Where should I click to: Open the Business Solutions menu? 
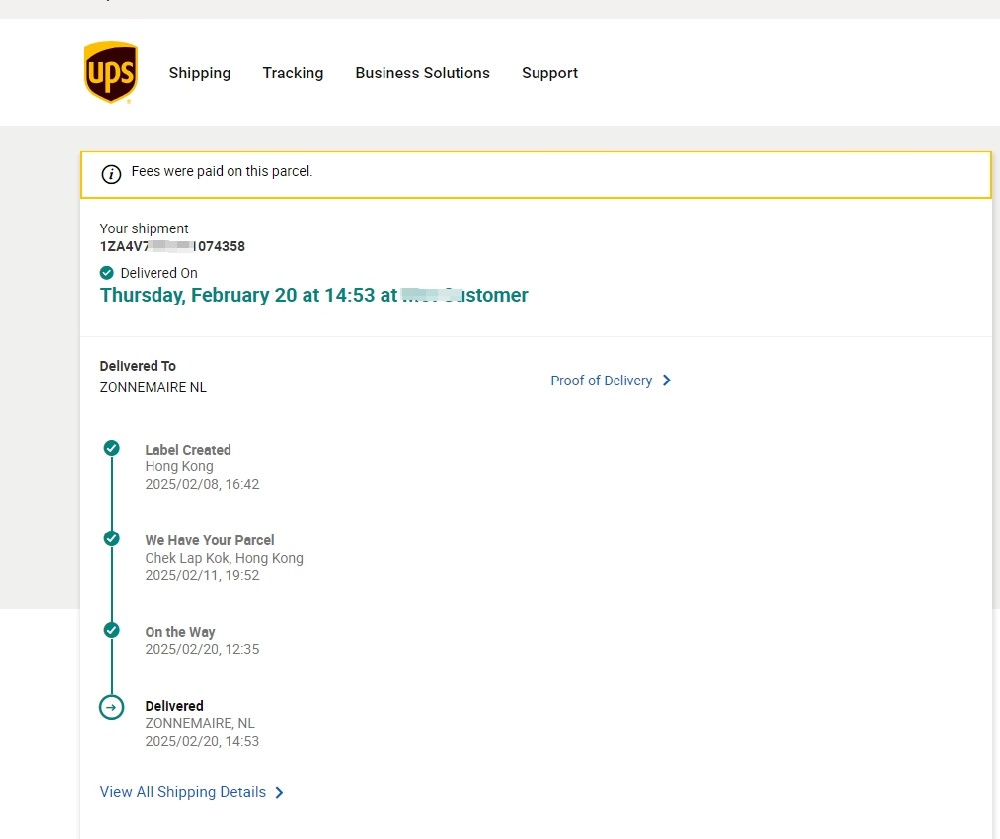pos(422,73)
